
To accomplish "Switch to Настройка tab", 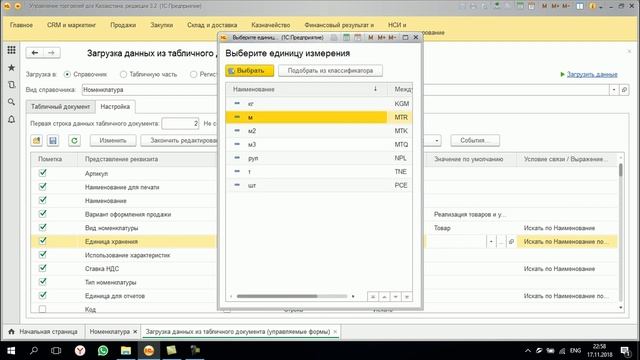I will (x=115, y=107).
